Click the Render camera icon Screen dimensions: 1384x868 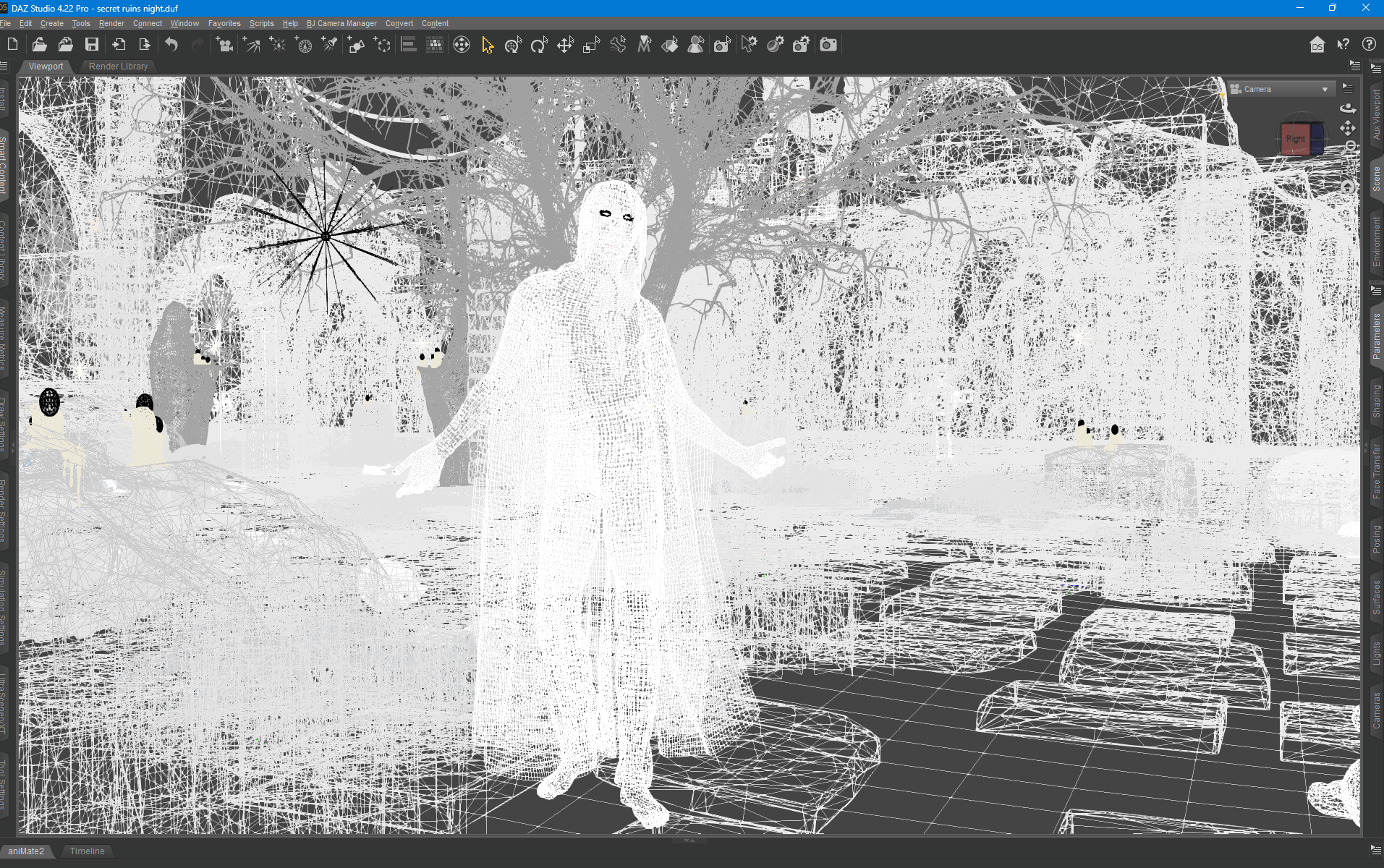828,45
